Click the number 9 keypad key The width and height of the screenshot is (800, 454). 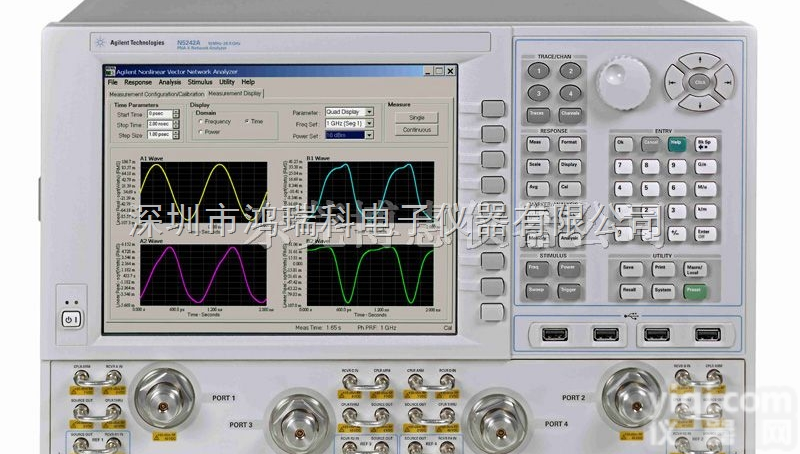coord(677,167)
